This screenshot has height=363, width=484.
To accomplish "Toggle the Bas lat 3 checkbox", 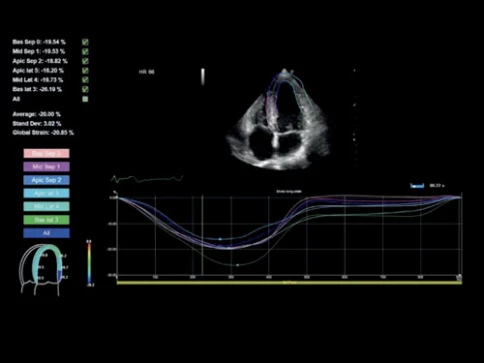I will pyautogui.click(x=85, y=89).
